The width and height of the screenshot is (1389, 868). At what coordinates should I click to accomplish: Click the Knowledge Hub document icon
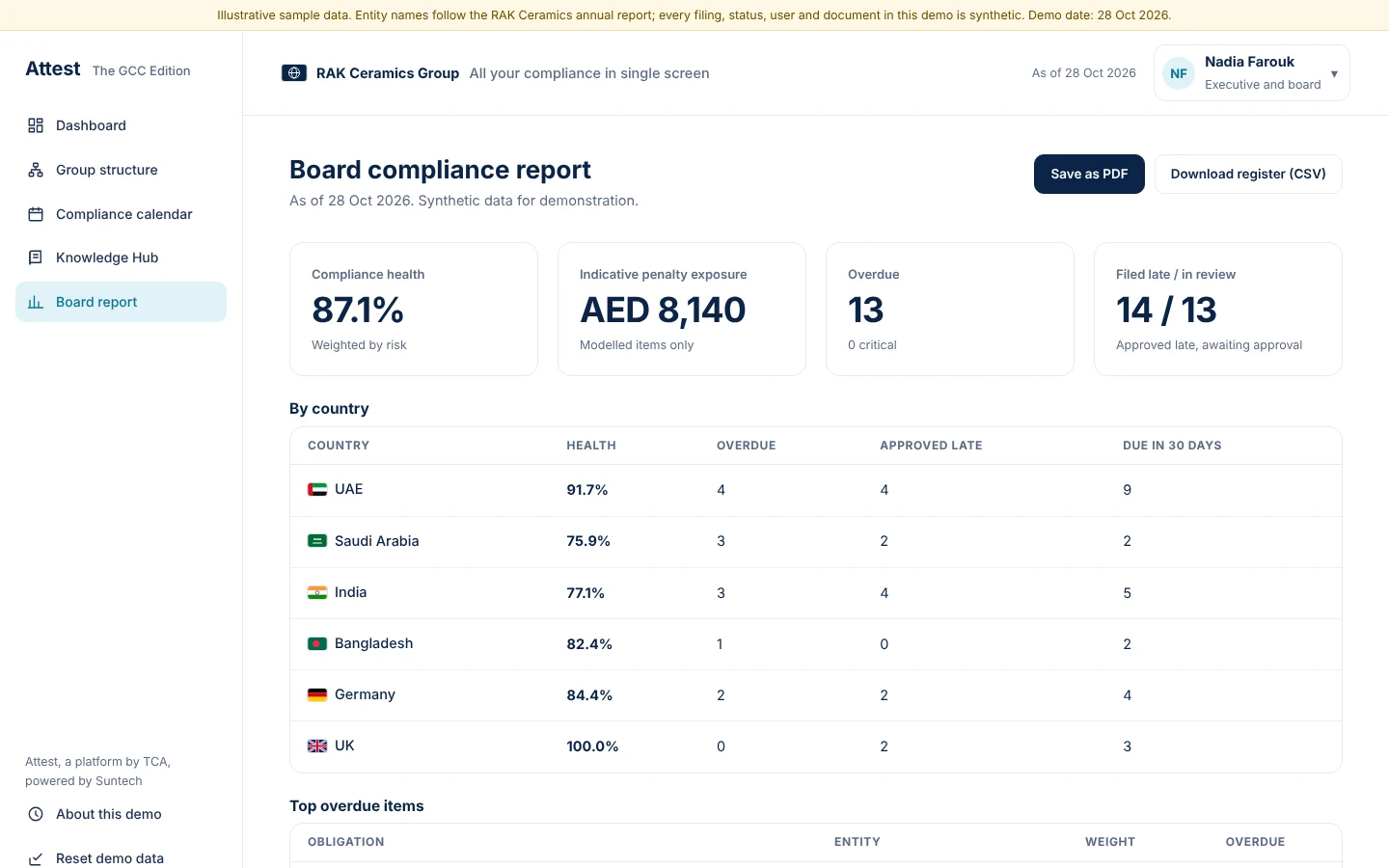point(36,258)
